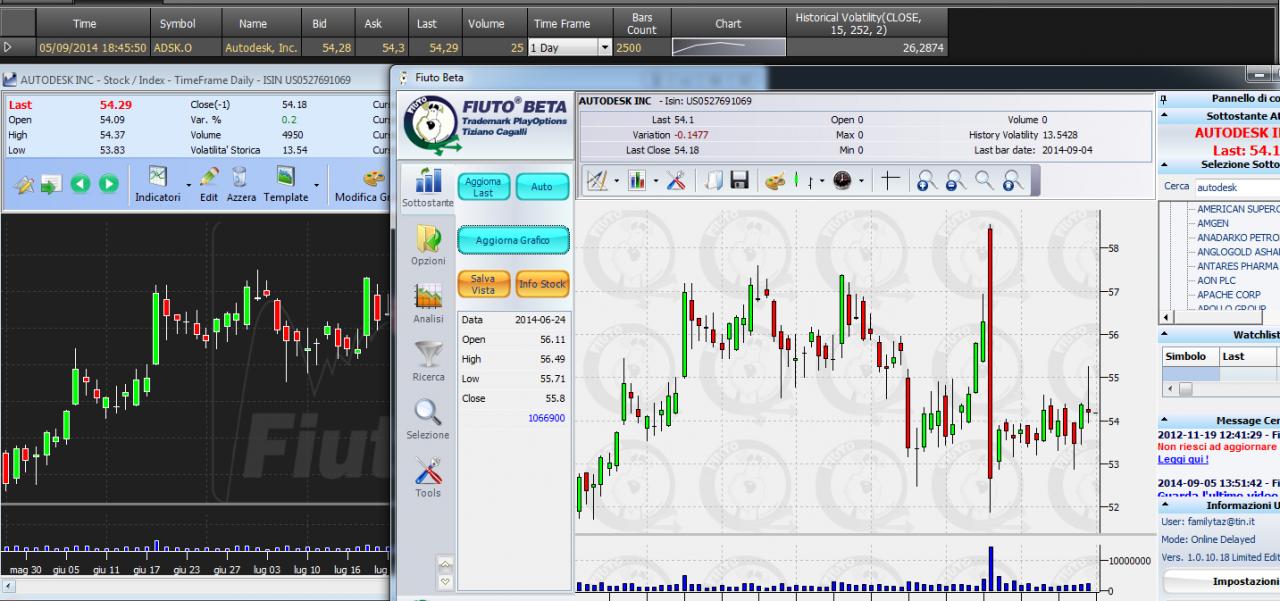Open the Leggi qui! link
The image size is (1280, 601).
click(x=1183, y=459)
